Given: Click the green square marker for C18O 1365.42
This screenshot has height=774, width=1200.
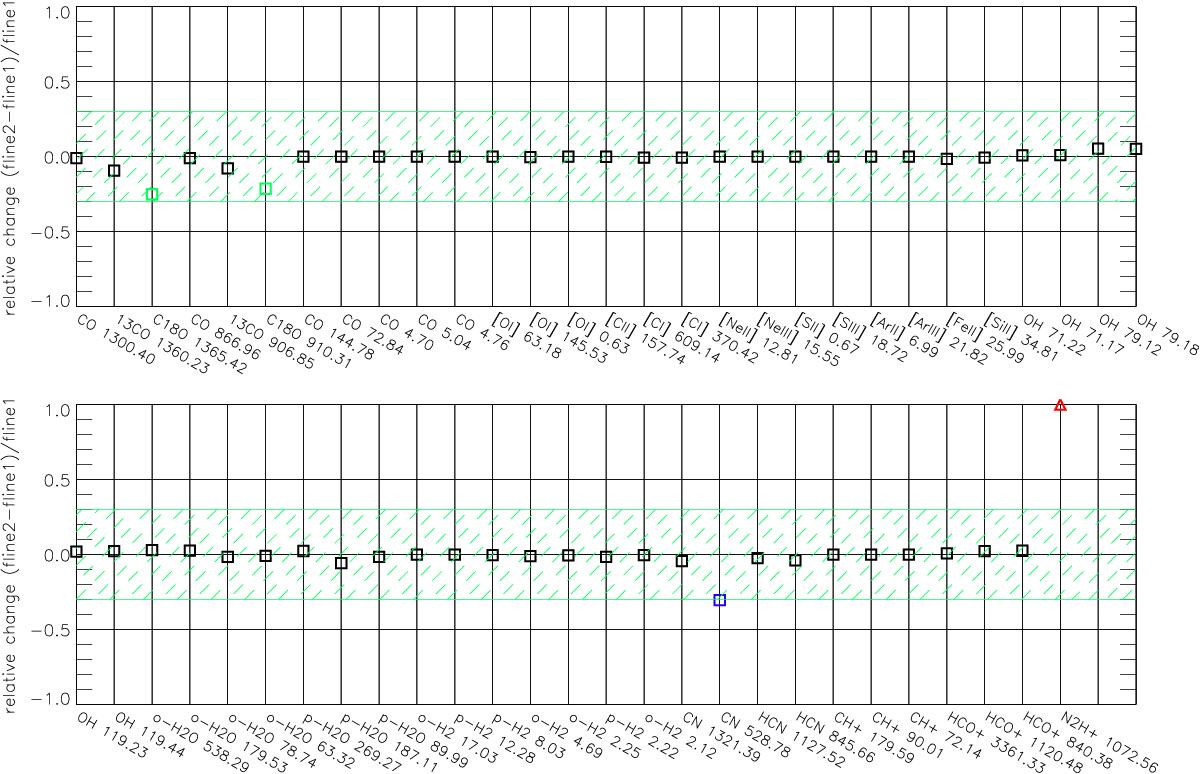Looking at the screenshot, I should (152, 194).
